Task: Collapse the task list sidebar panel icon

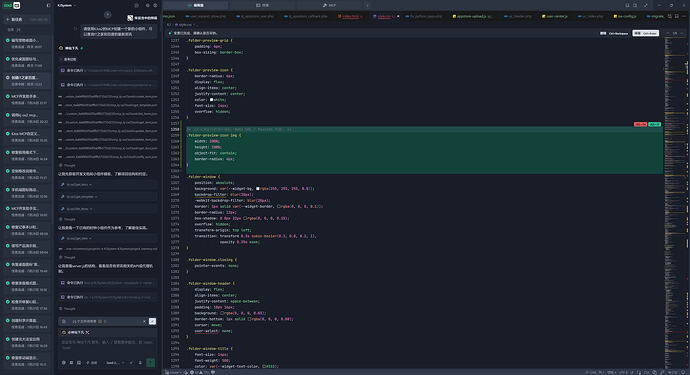Action: tap(48, 5)
